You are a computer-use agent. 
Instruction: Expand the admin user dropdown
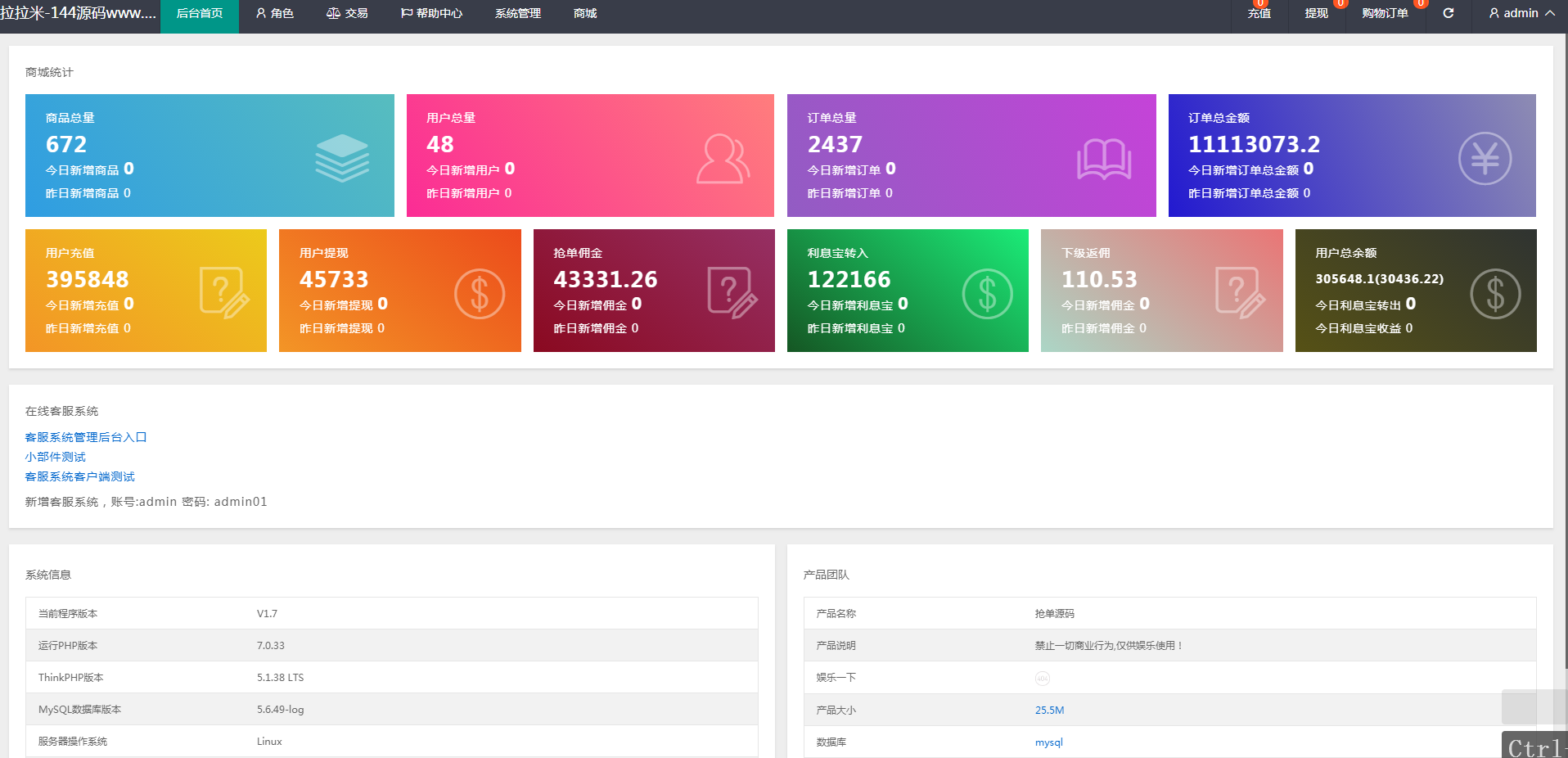pos(1521,13)
